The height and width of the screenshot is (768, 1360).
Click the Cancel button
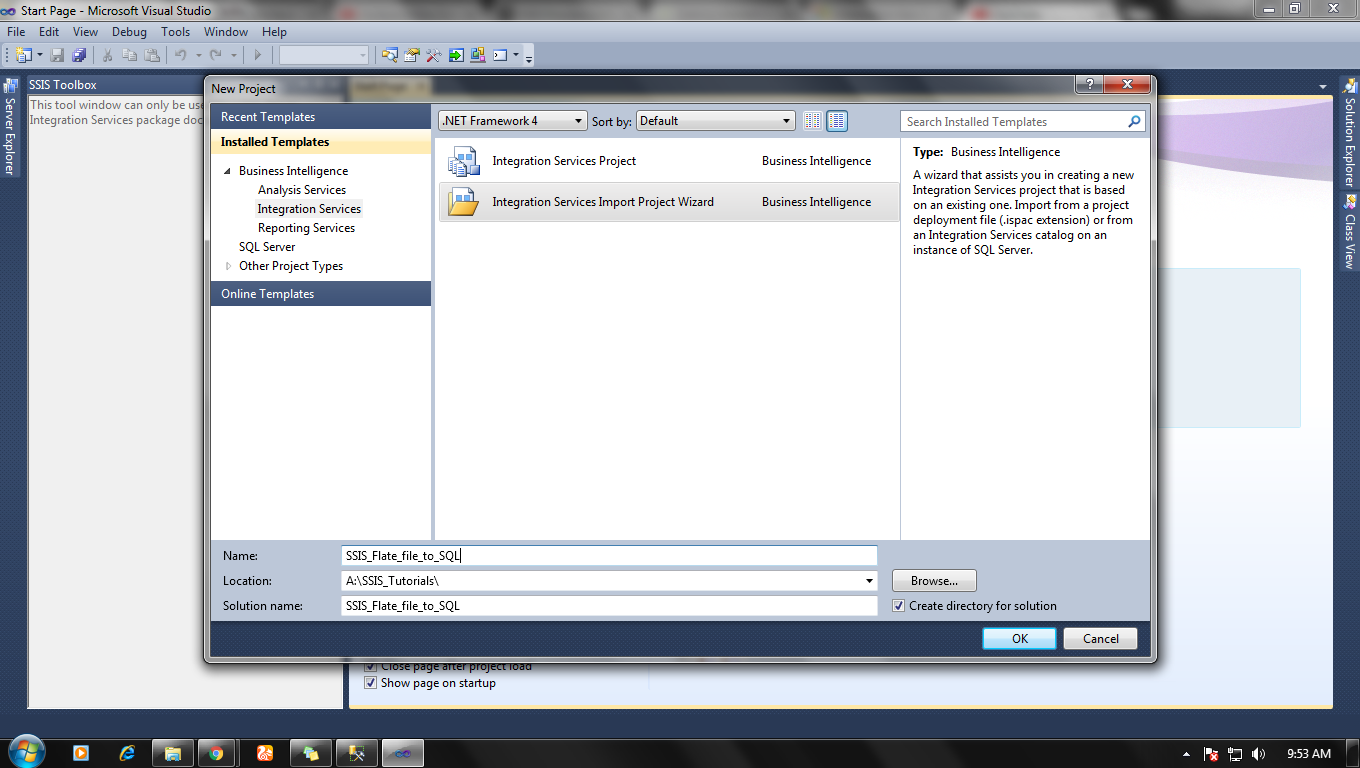coord(1100,639)
